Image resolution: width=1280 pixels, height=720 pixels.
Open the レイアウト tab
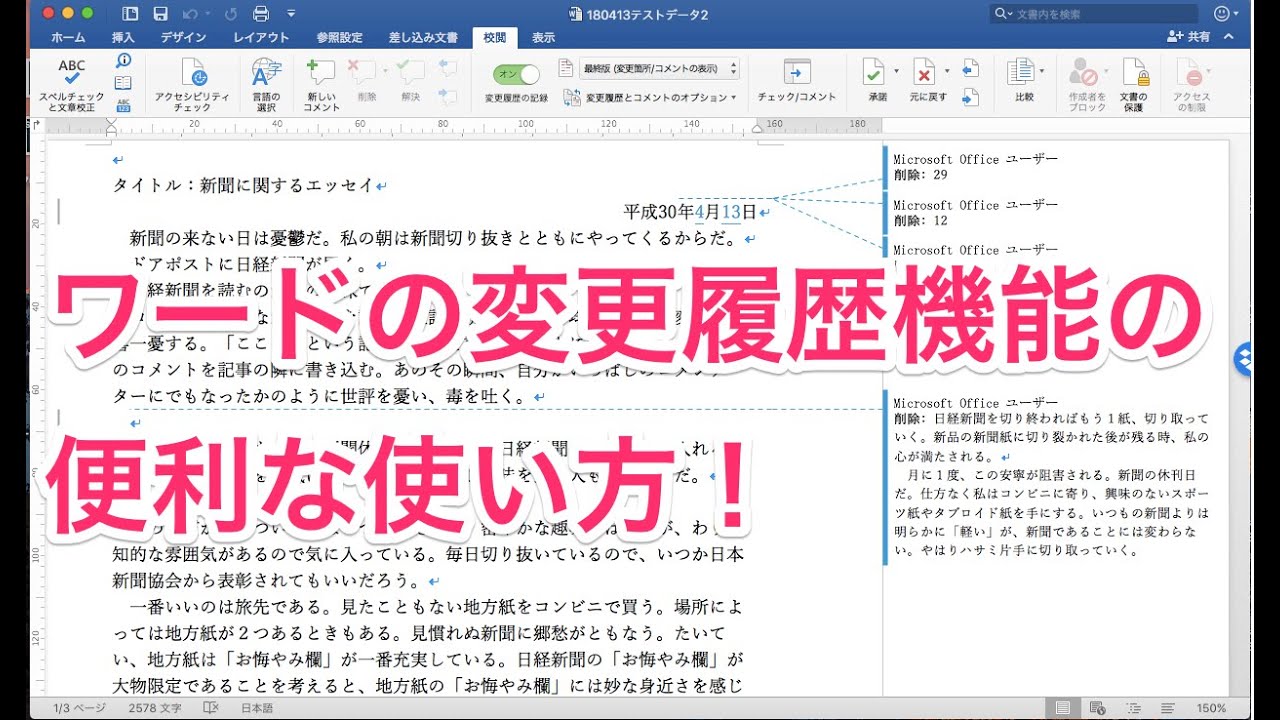click(261, 37)
